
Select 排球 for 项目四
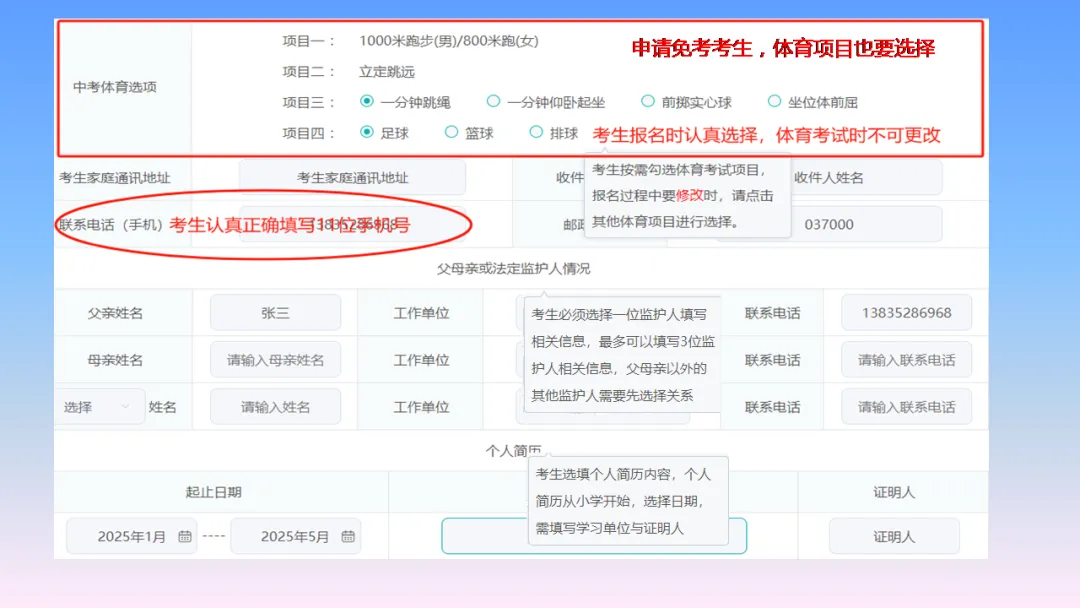[537, 131]
